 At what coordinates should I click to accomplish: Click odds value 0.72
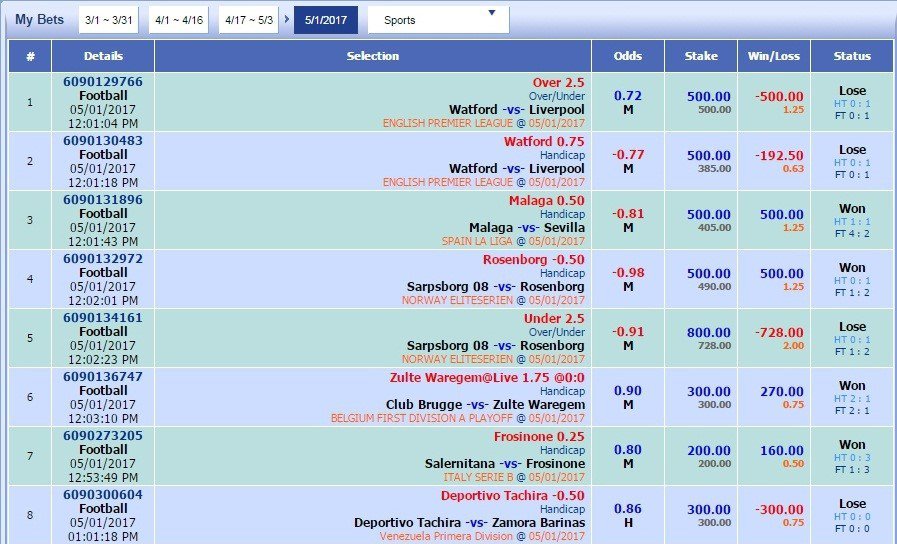tap(628, 96)
